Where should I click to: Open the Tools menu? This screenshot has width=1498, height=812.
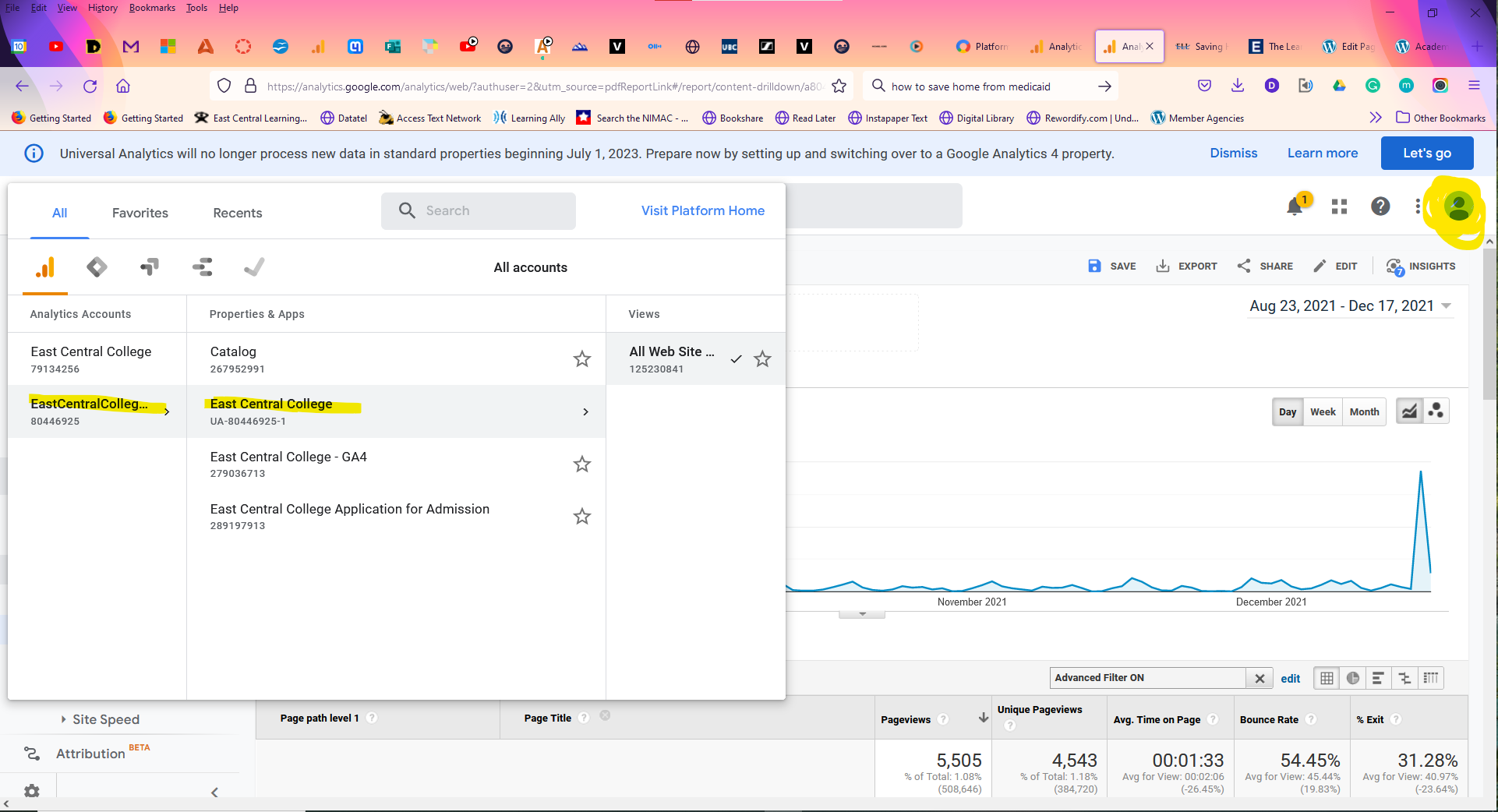click(197, 8)
